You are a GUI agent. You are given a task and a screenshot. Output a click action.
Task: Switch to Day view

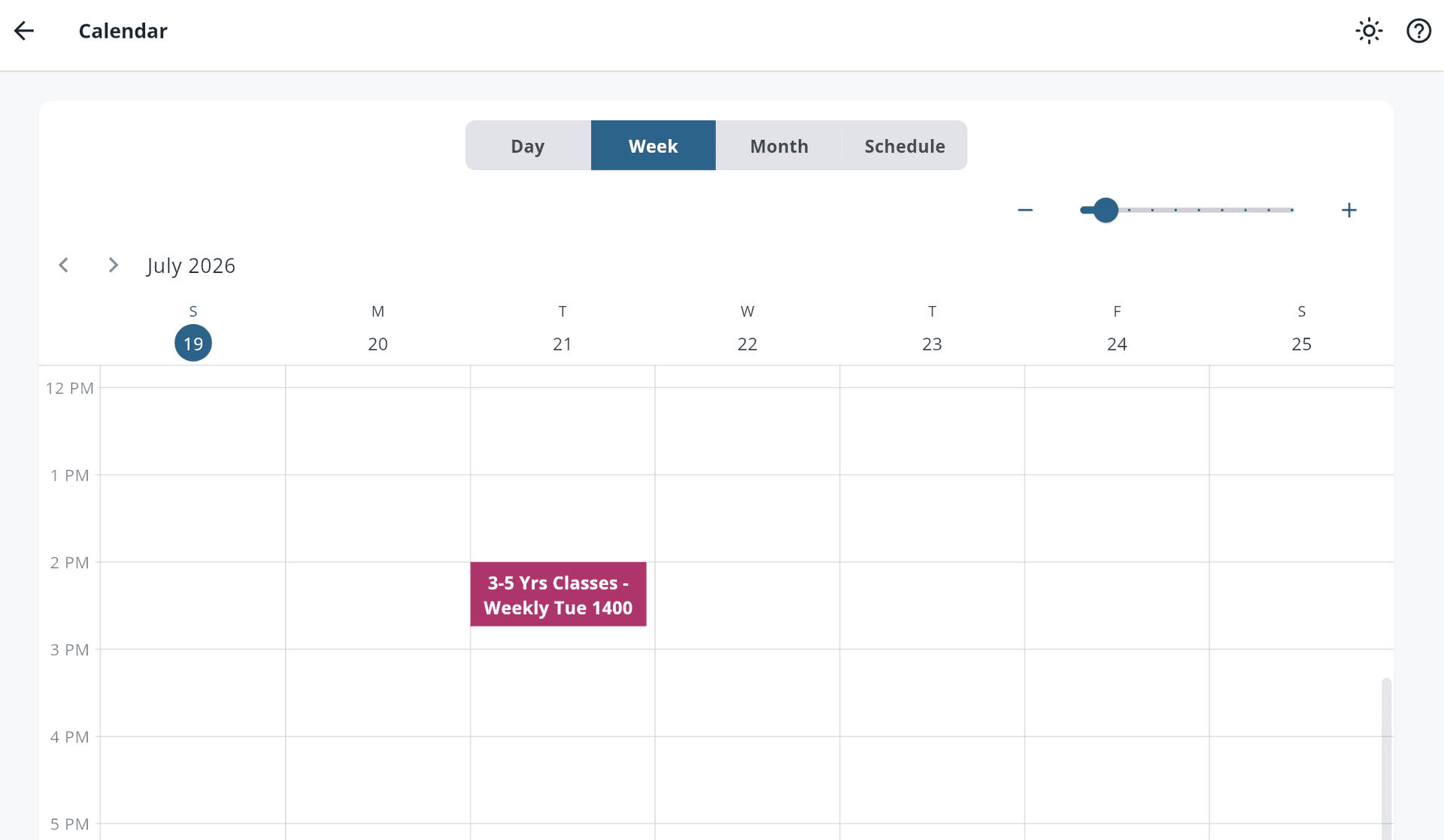tap(528, 145)
